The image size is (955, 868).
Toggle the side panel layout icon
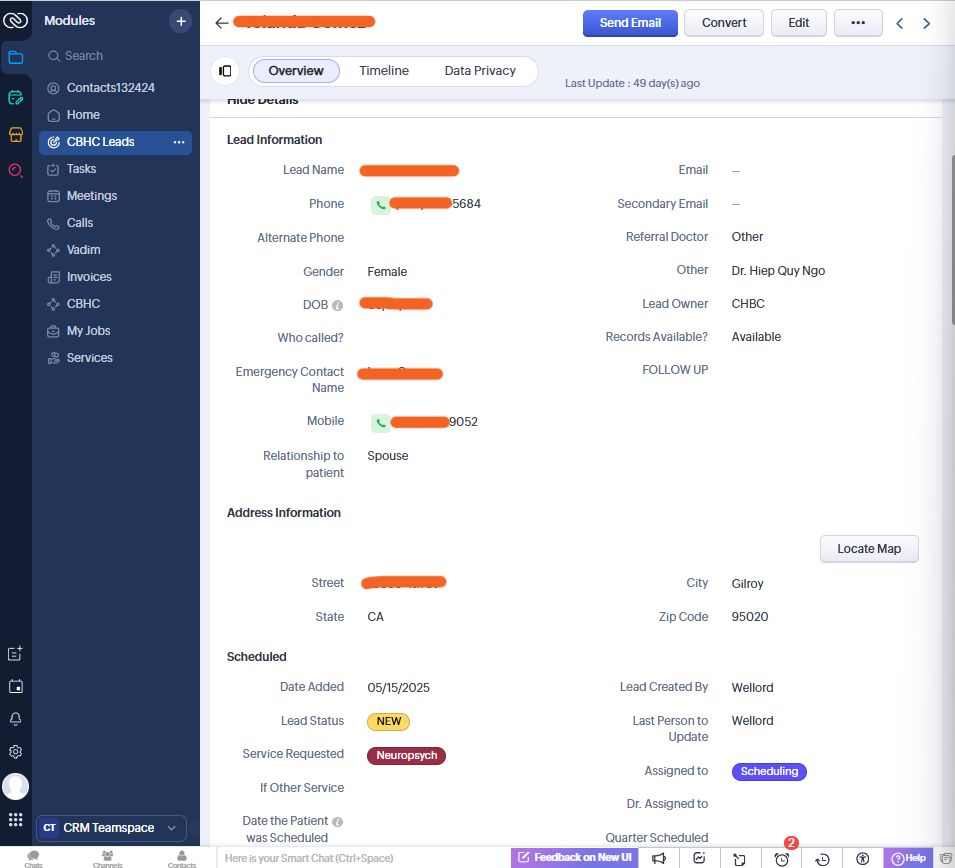(x=225, y=71)
